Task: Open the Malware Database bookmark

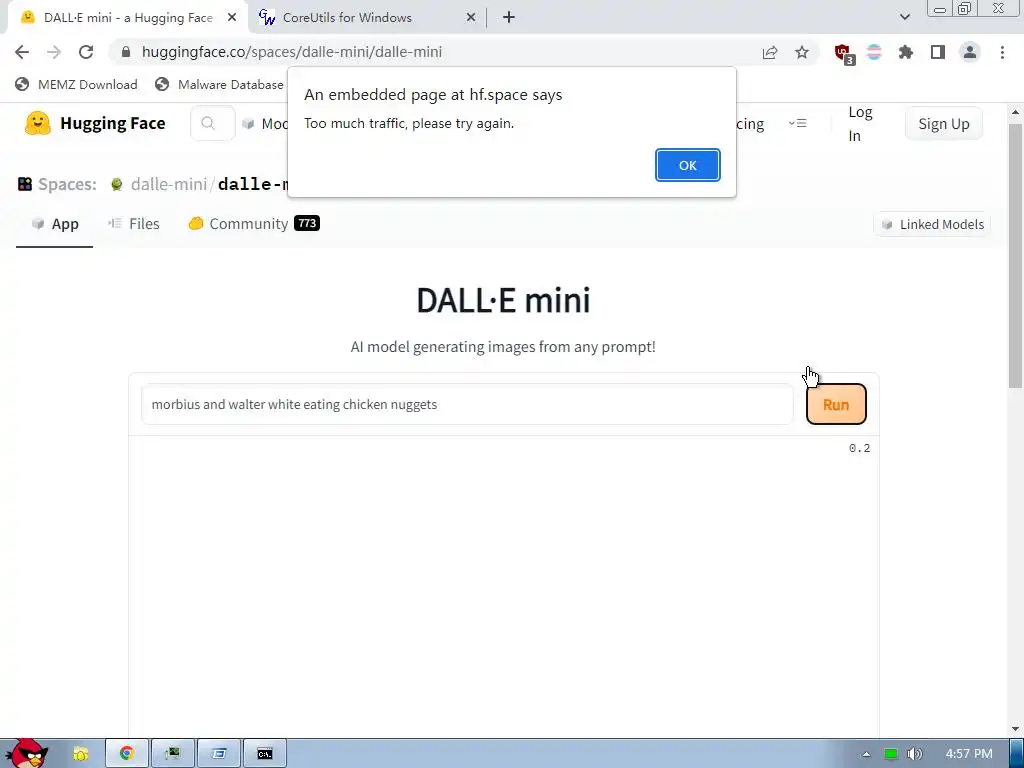Action: (219, 84)
